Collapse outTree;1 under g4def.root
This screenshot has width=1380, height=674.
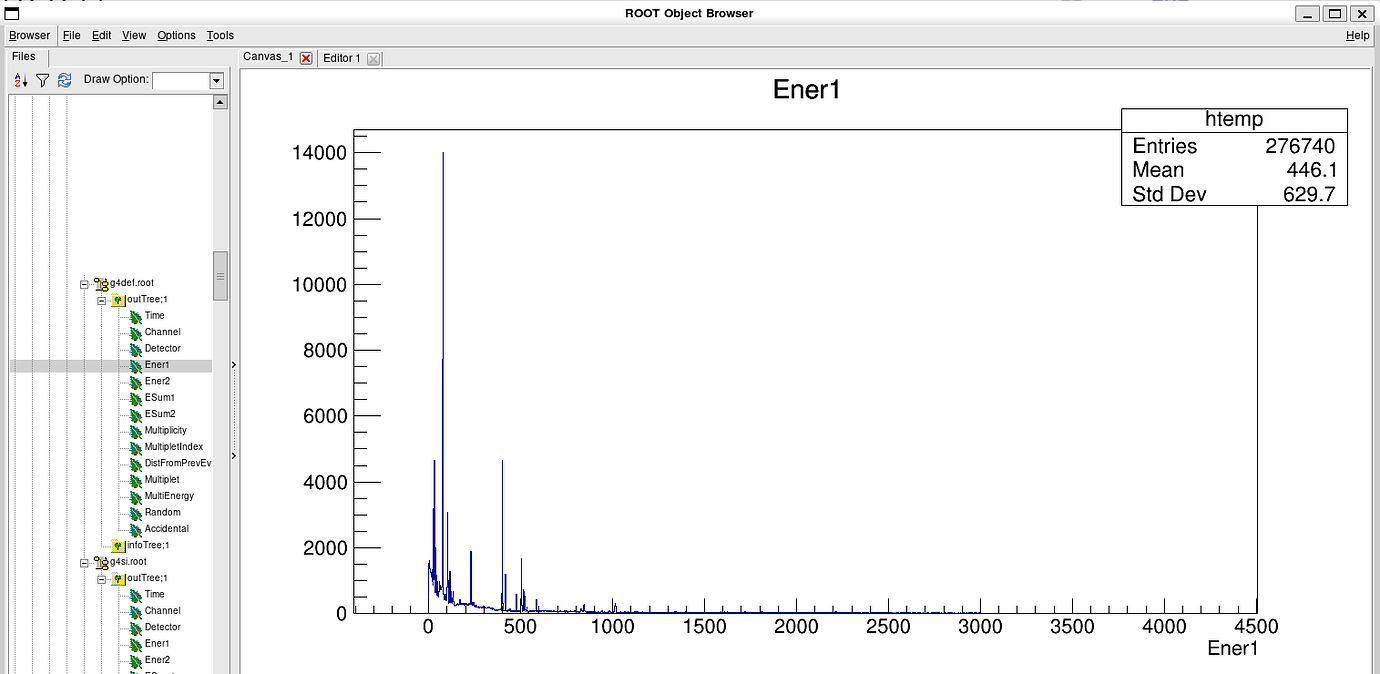[101, 300]
